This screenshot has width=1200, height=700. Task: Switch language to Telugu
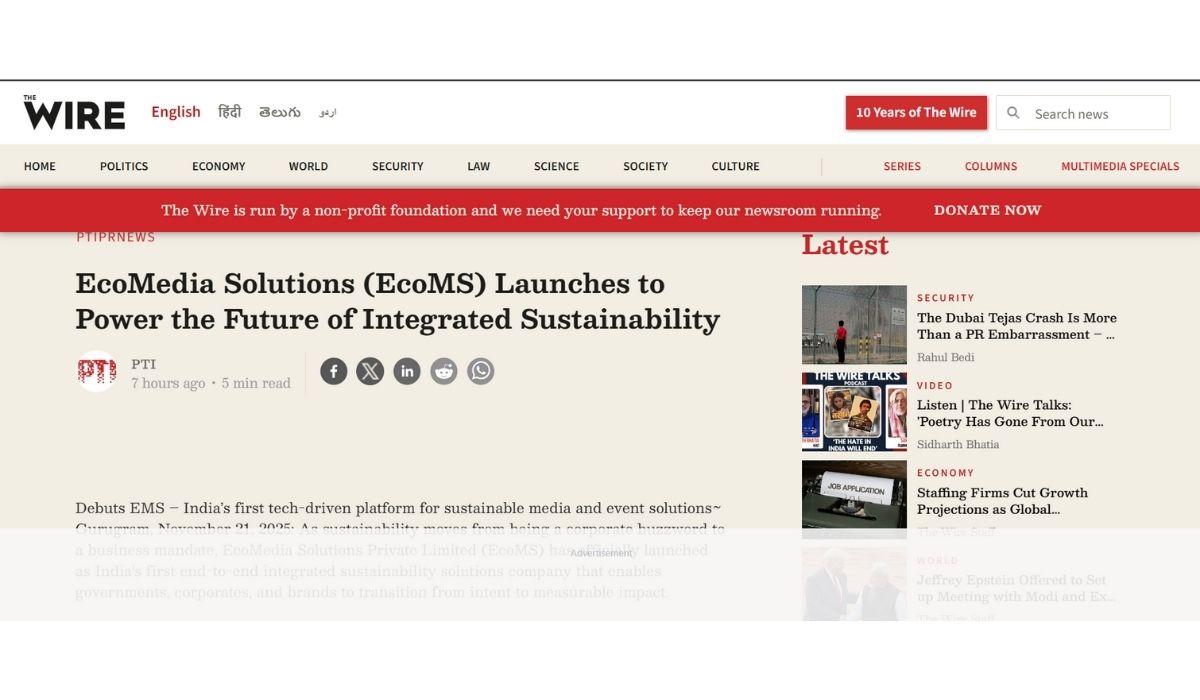(x=279, y=112)
